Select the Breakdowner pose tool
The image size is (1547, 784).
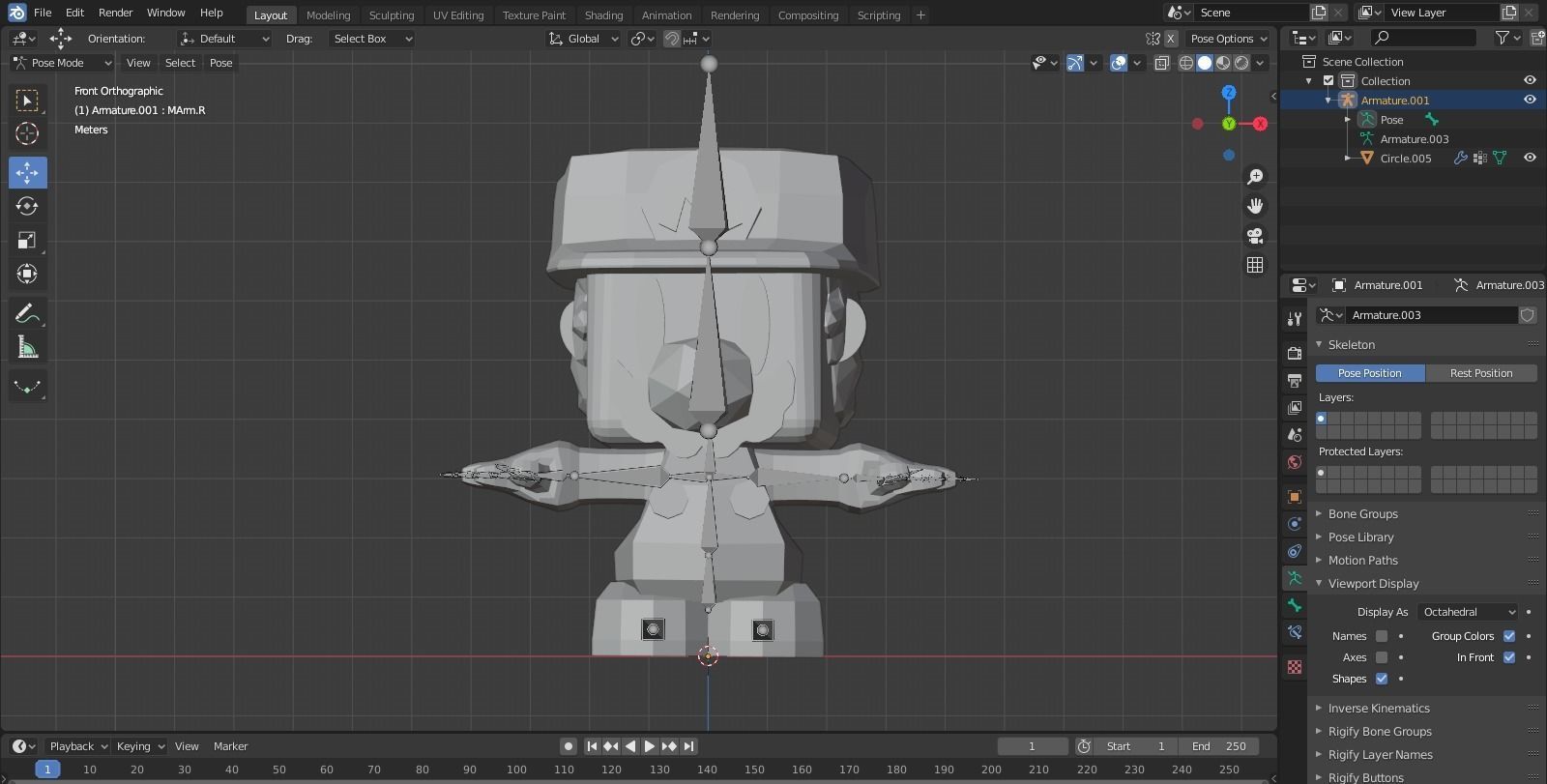pos(27,387)
